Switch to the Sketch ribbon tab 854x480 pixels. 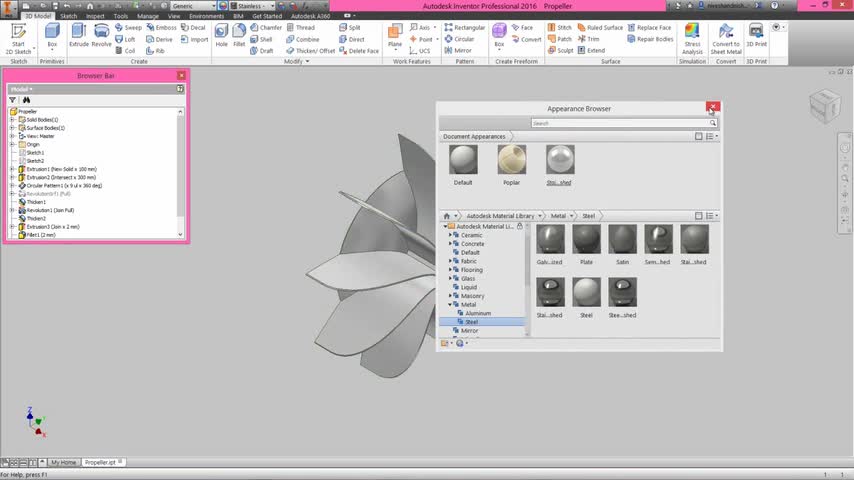click(x=69, y=16)
